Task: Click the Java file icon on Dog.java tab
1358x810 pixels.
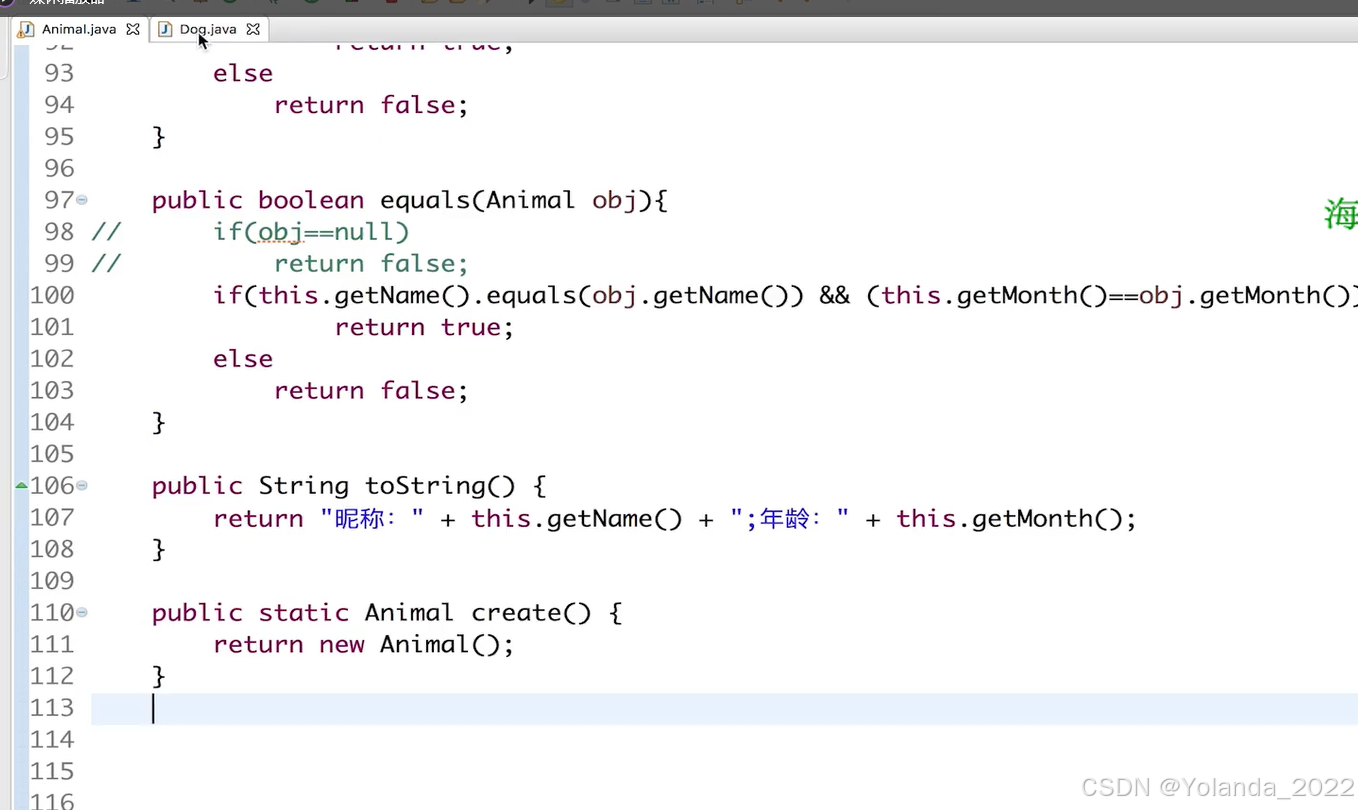Action: point(165,29)
